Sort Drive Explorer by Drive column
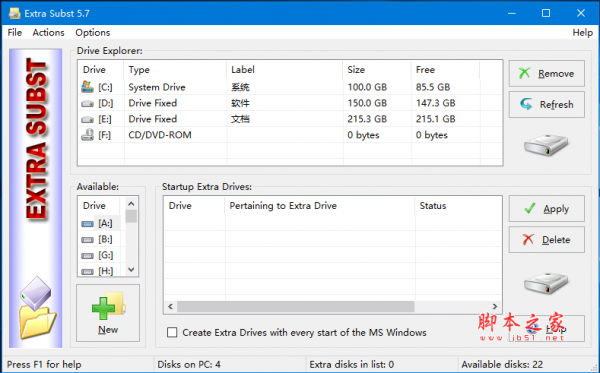The width and height of the screenshot is (600, 373). 101,70
